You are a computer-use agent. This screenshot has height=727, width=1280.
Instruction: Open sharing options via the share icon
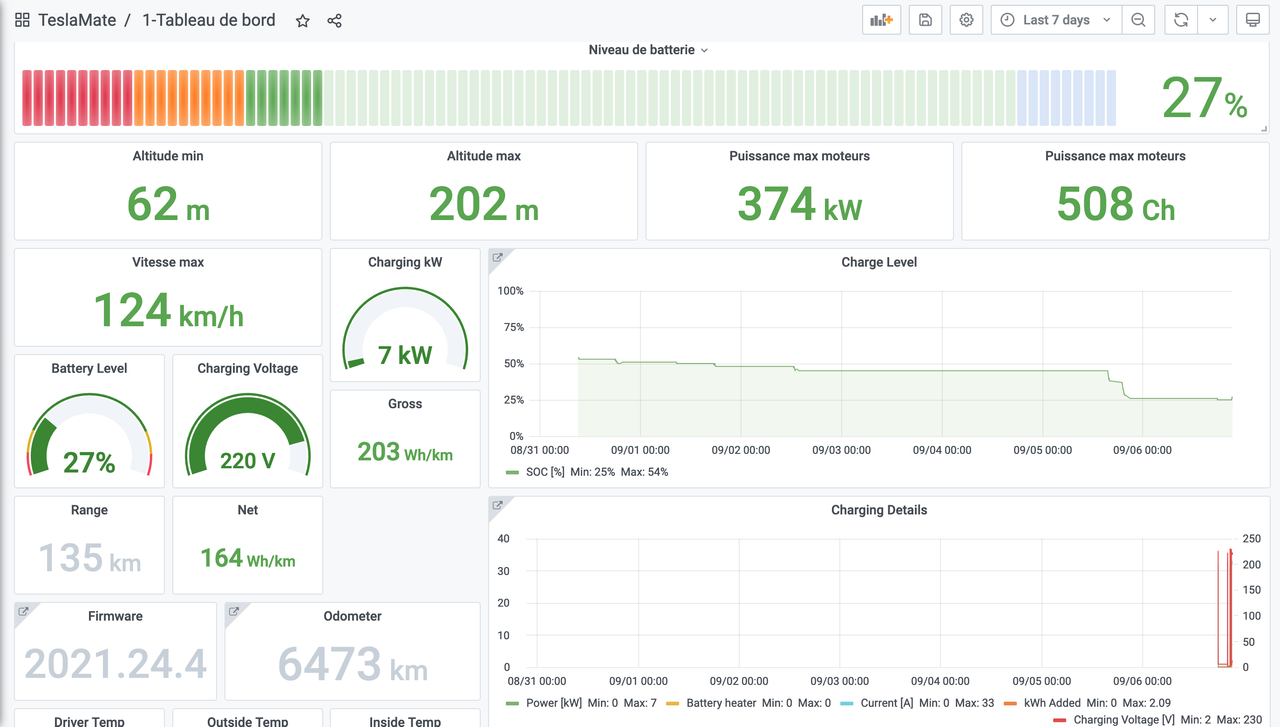click(x=333, y=19)
